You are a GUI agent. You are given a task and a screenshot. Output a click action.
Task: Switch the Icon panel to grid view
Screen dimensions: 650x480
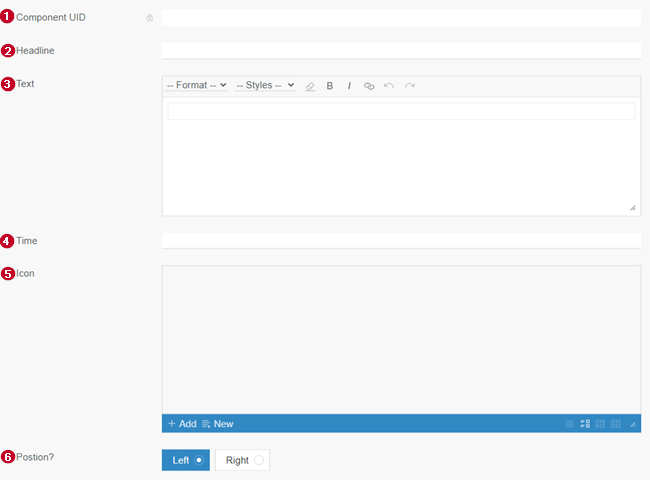pyautogui.click(x=616, y=424)
